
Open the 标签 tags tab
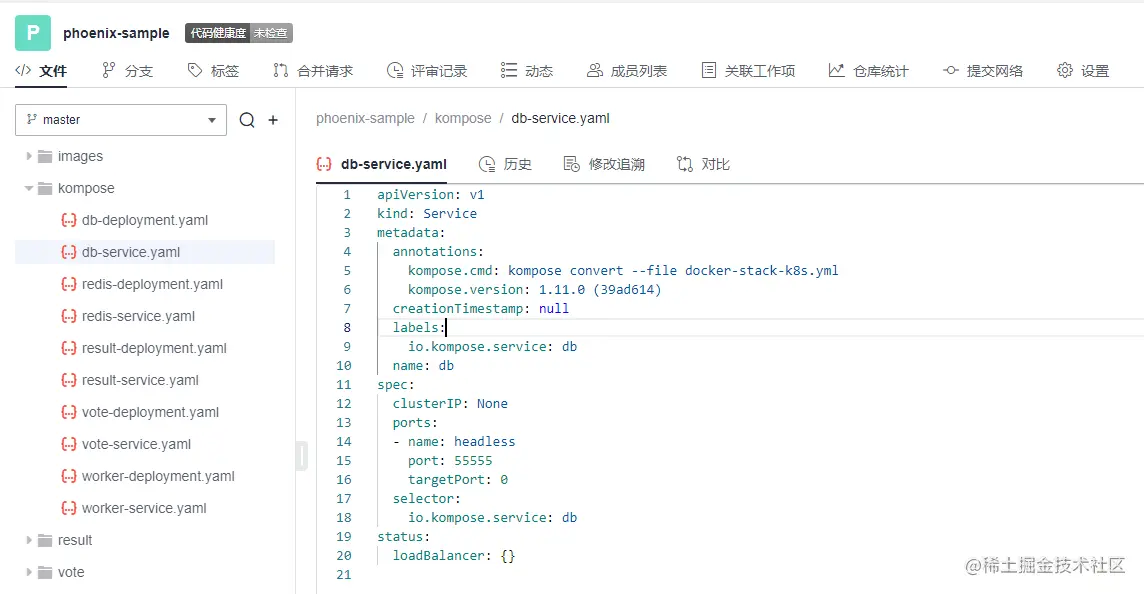click(213, 71)
